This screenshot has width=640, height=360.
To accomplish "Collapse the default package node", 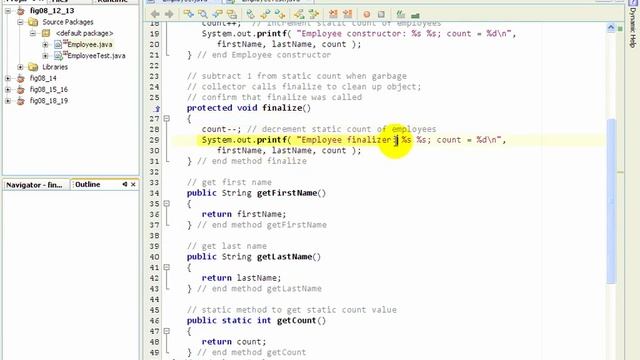I will [33, 33].
